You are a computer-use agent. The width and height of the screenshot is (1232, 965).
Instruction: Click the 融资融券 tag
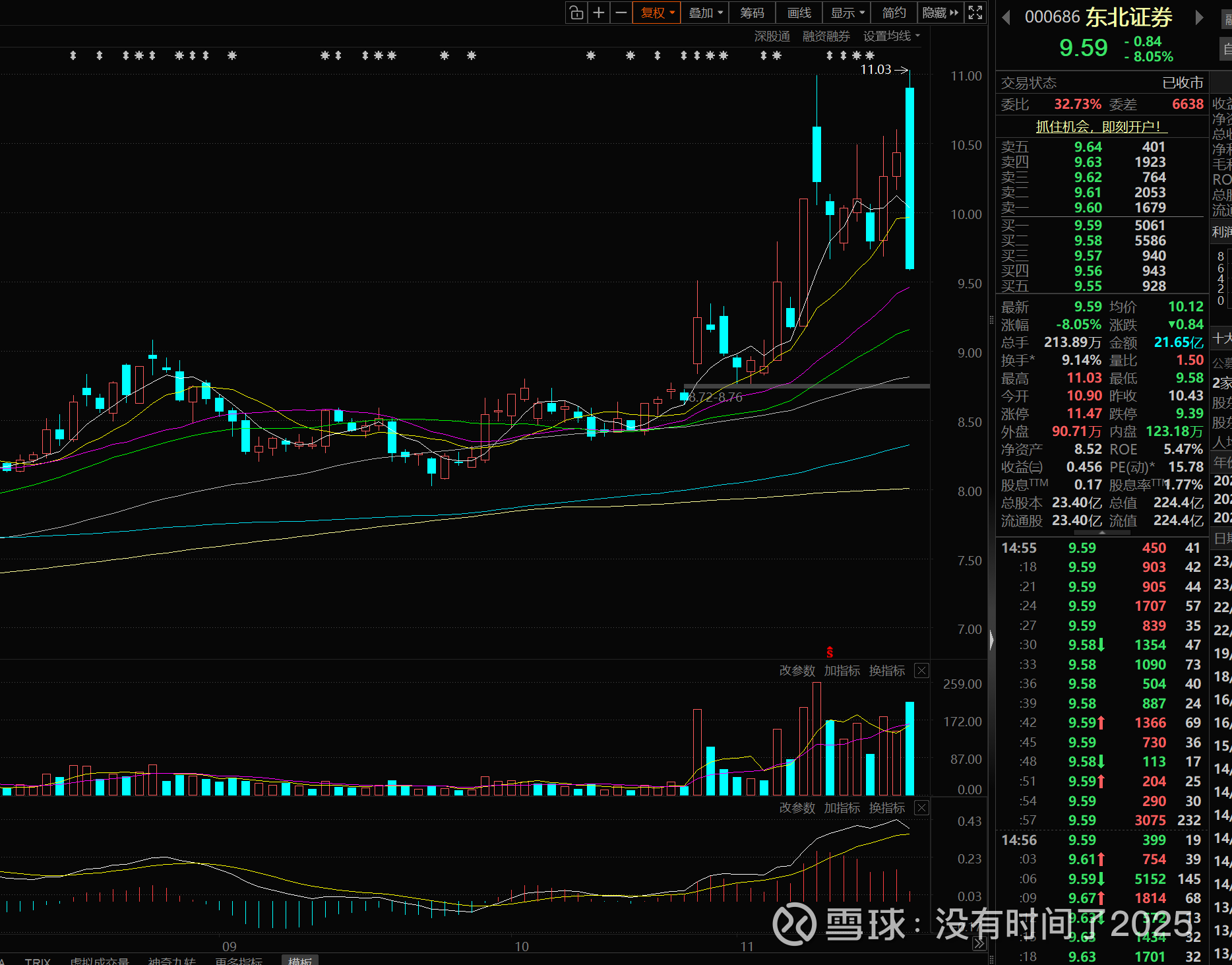point(826,36)
